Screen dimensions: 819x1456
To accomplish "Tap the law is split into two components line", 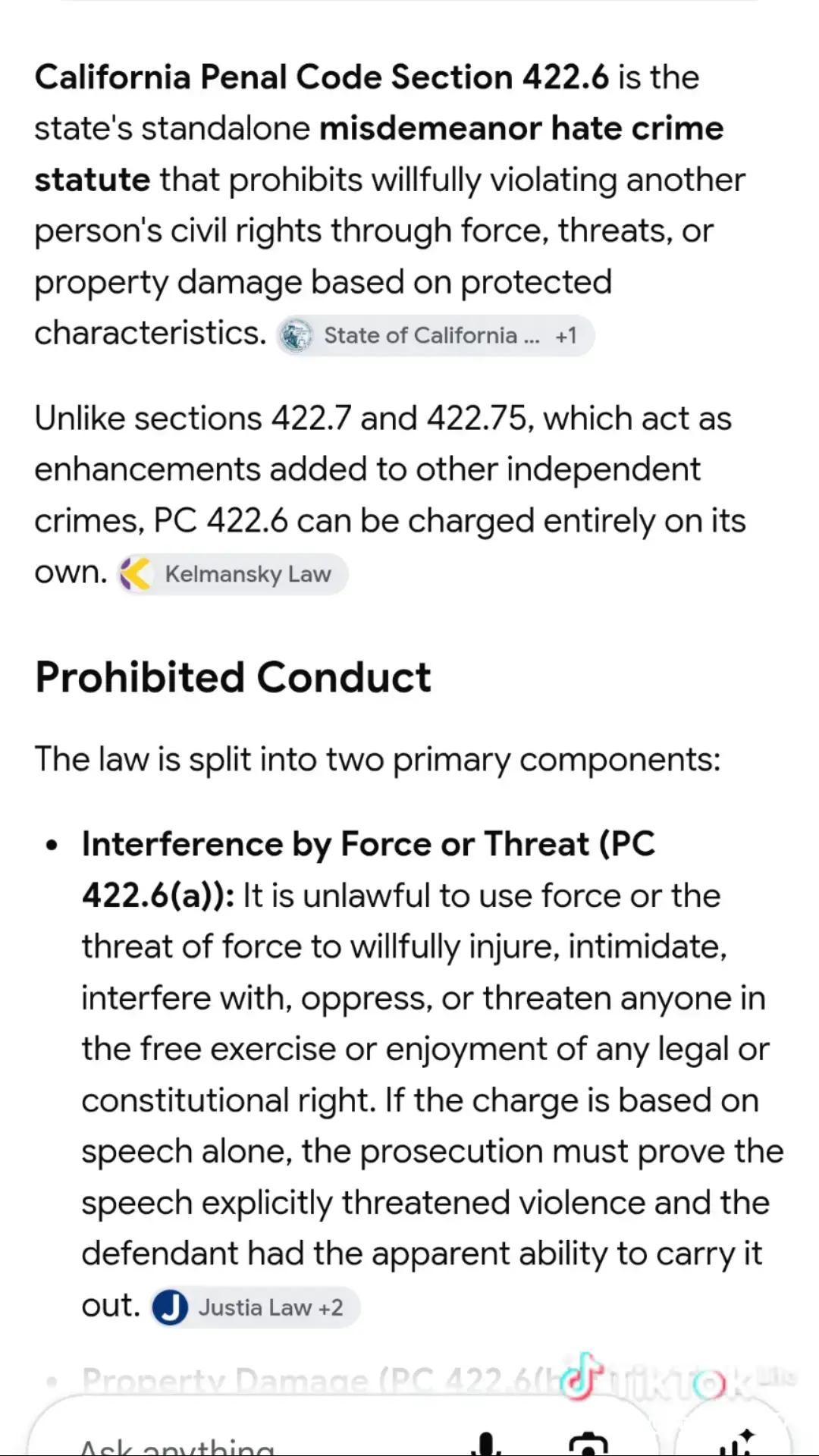I will [378, 760].
